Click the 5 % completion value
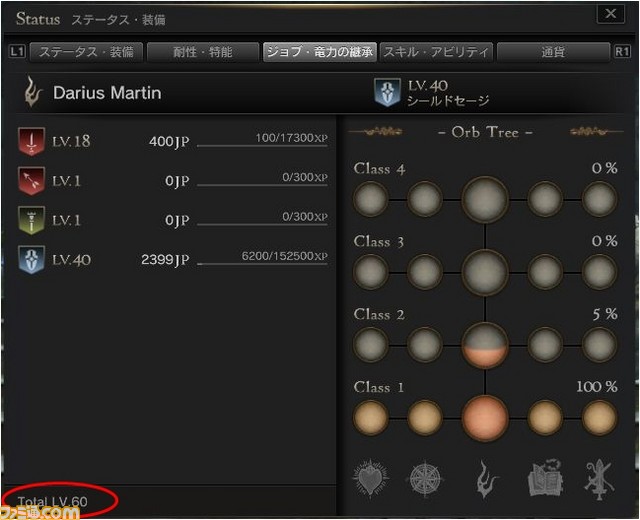640x520 pixels. (605, 314)
